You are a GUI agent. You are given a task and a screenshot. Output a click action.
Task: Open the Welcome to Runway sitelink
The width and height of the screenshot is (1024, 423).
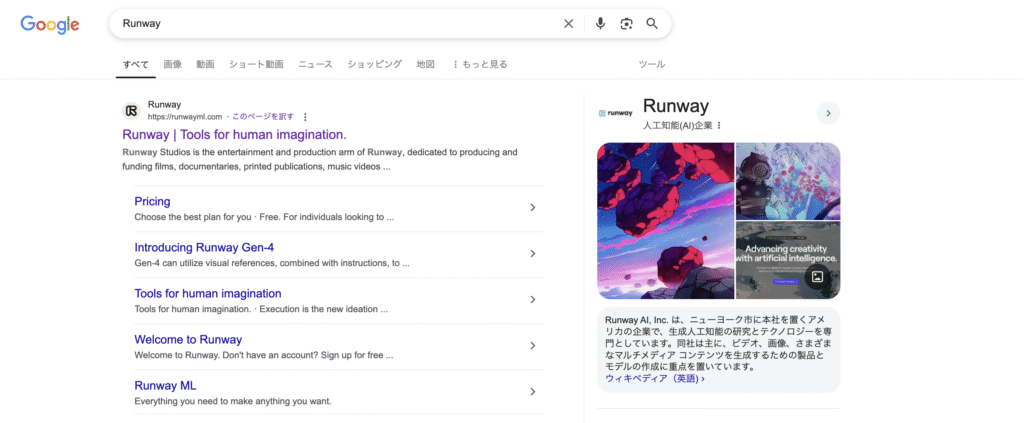coord(188,339)
